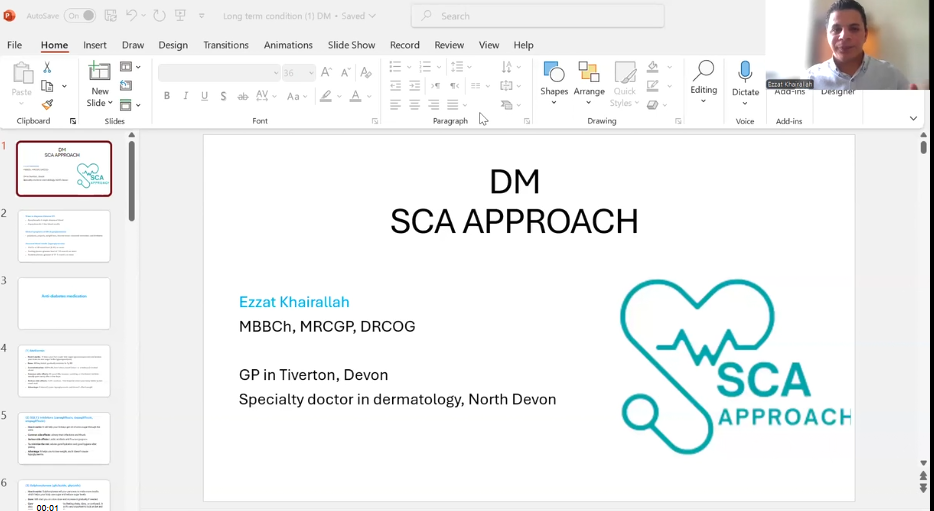Toggle Italic formatting
934x511 pixels.
click(x=186, y=96)
